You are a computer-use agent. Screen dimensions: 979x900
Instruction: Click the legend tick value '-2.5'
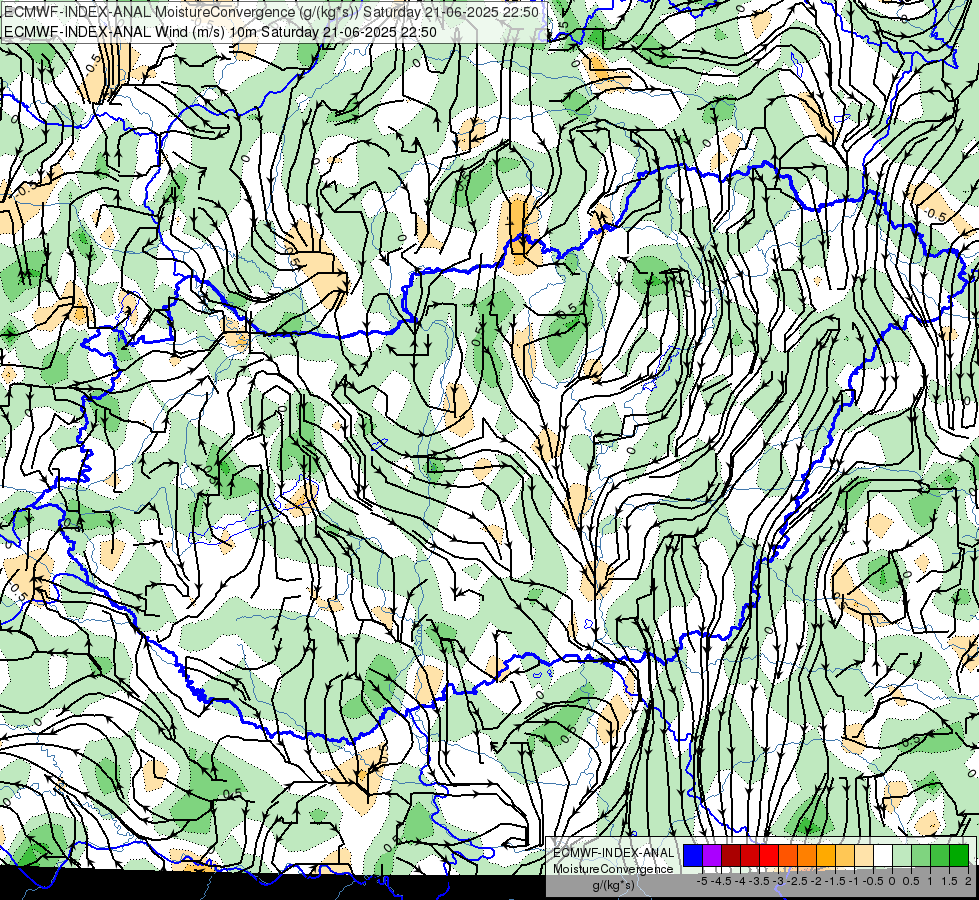797,881
